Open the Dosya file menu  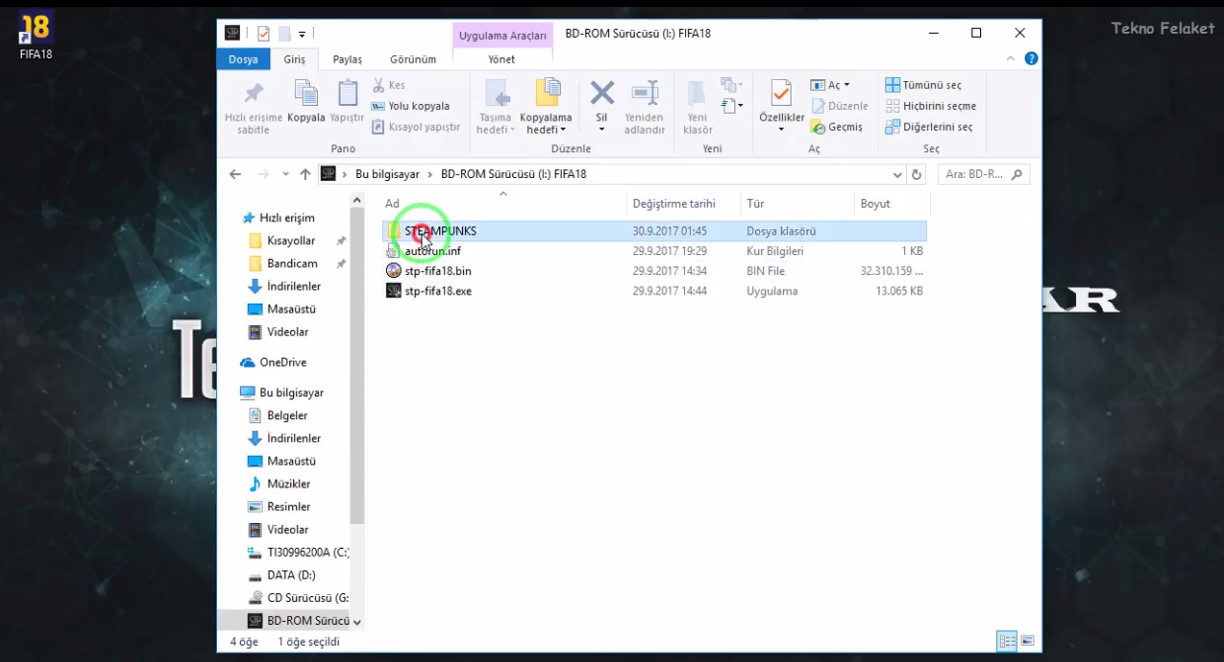click(243, 59)
